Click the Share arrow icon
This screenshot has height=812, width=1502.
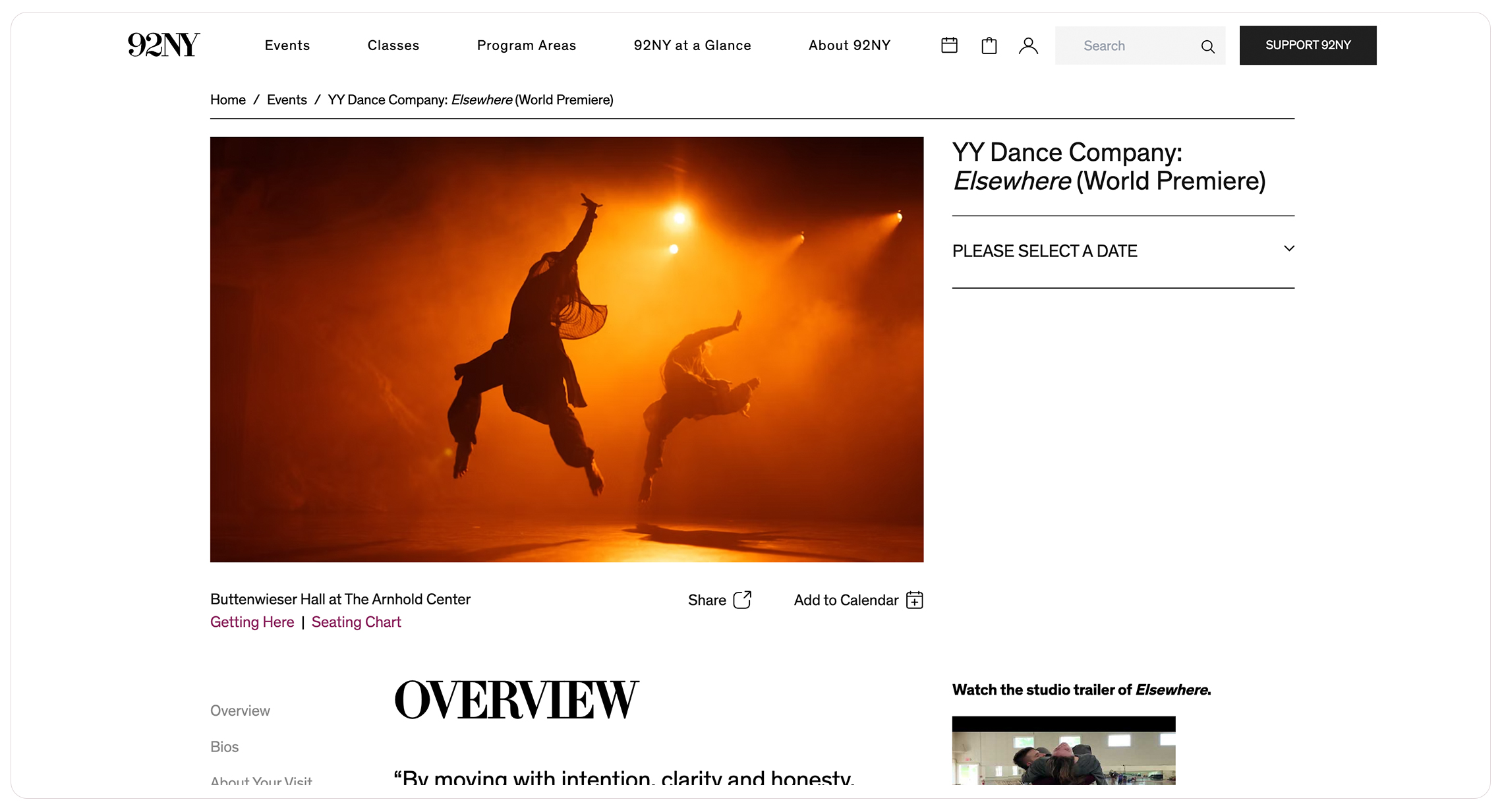pyautogui.click(x=742, y=600)
